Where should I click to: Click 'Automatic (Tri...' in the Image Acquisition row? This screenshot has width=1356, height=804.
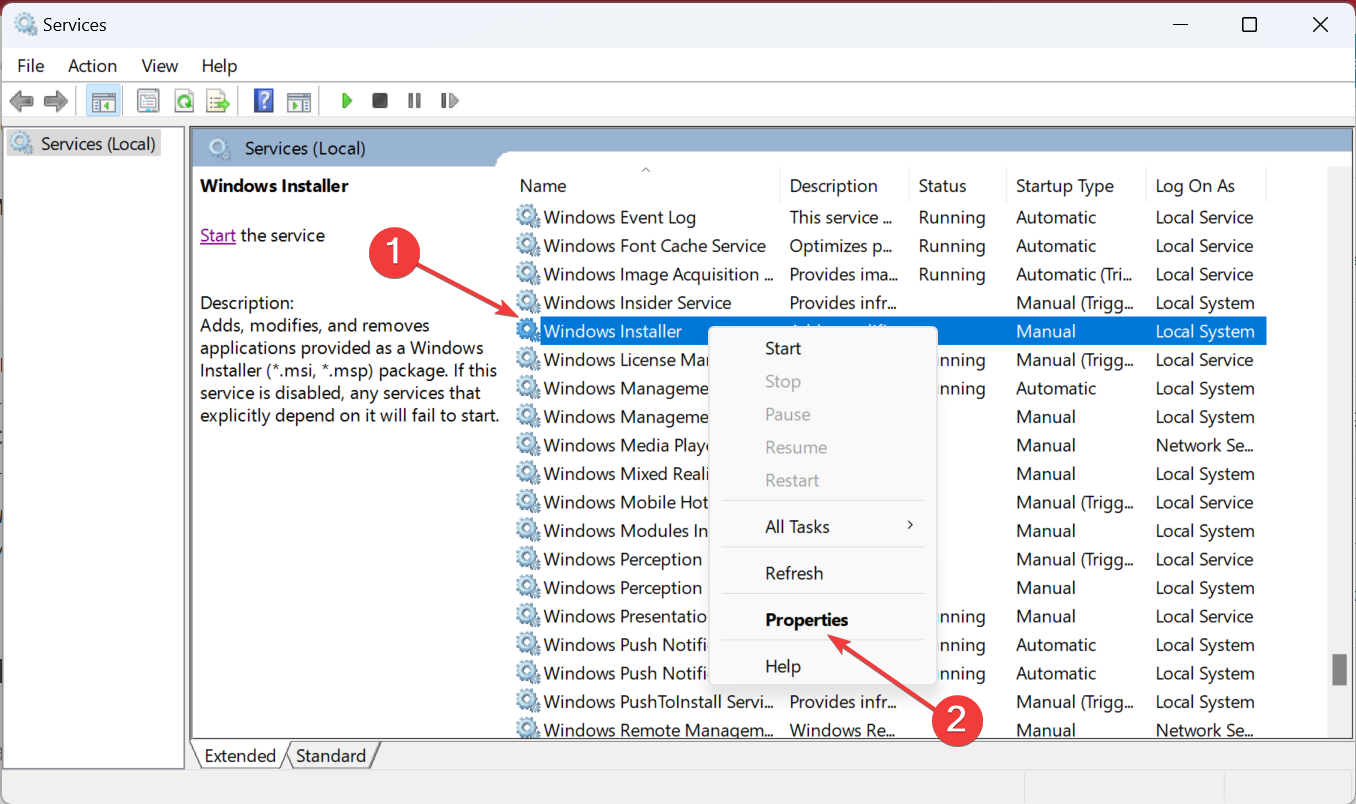pyautogui.click(x=1076, y=274)
